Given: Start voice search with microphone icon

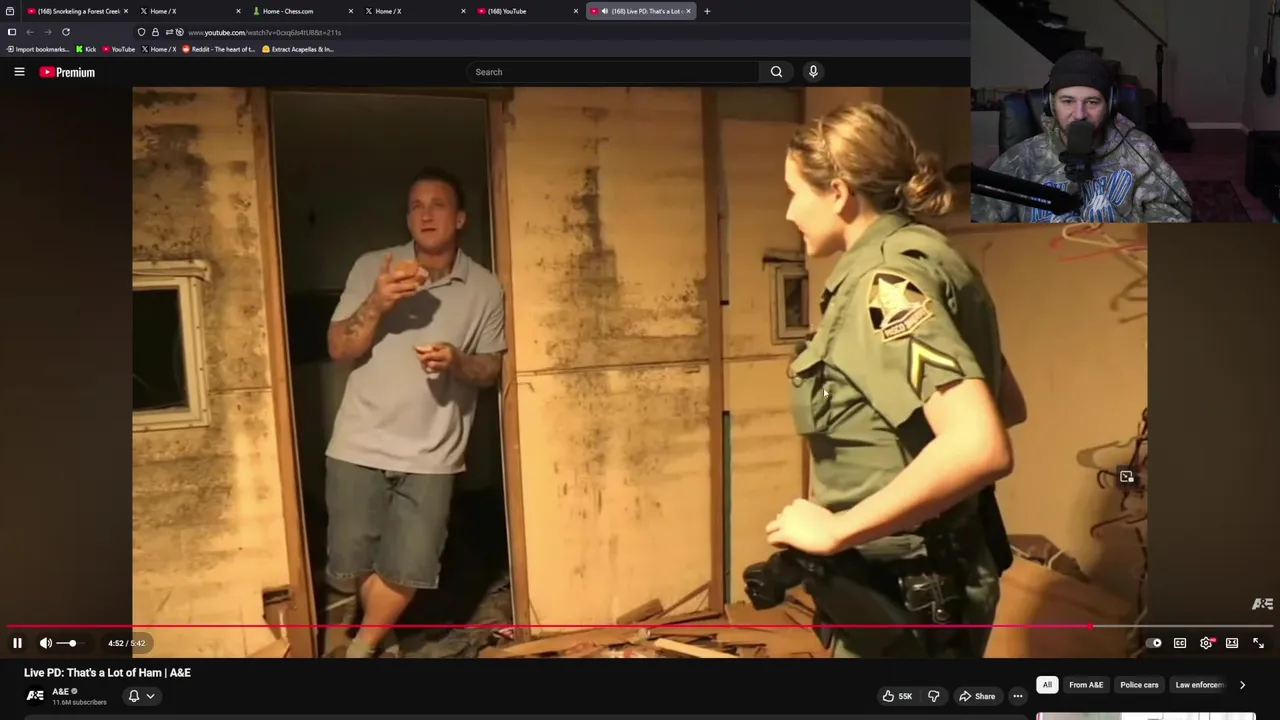Looking at the screenshot, I should 813,72.
